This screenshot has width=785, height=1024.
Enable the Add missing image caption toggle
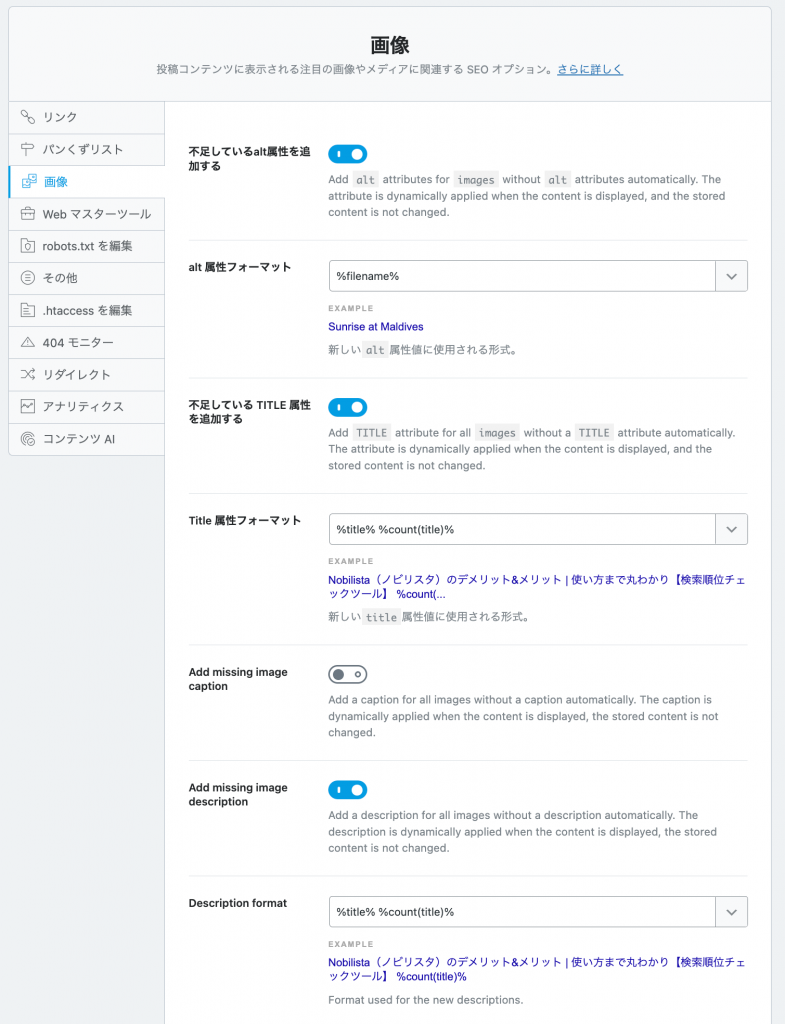(x=347, y=674)
